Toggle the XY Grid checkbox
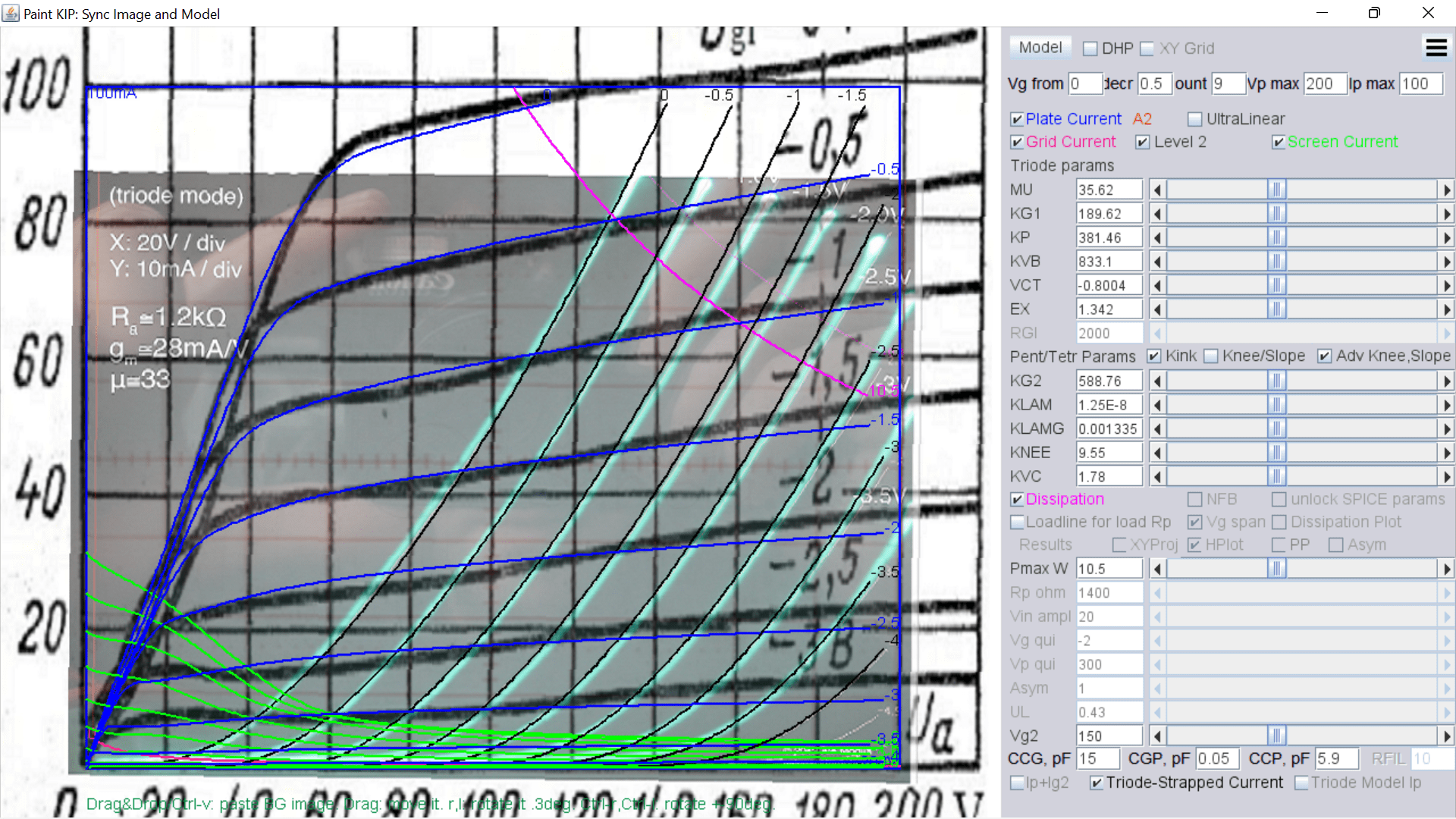This screenshot has width=1456, height=819. coord(1147,49)
